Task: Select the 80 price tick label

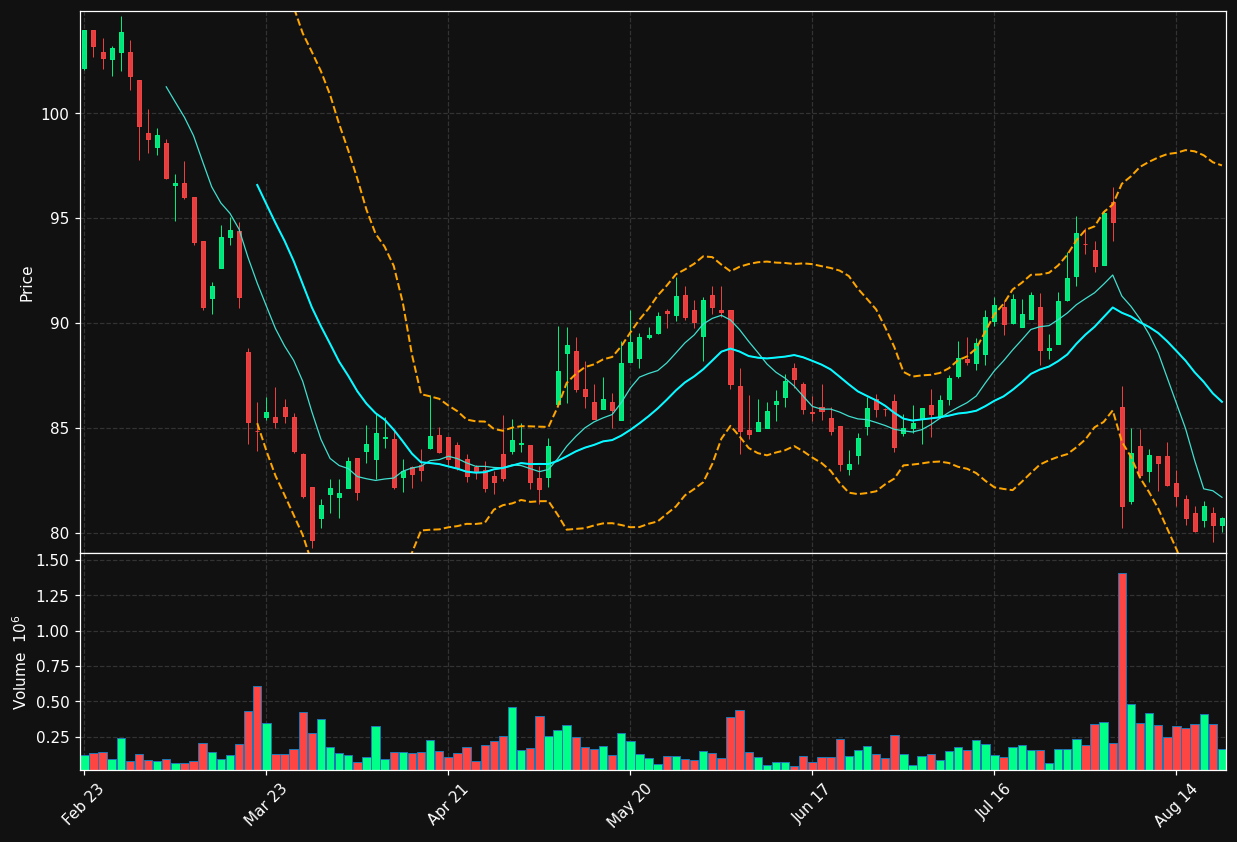Action: click(x=59, y=534)
